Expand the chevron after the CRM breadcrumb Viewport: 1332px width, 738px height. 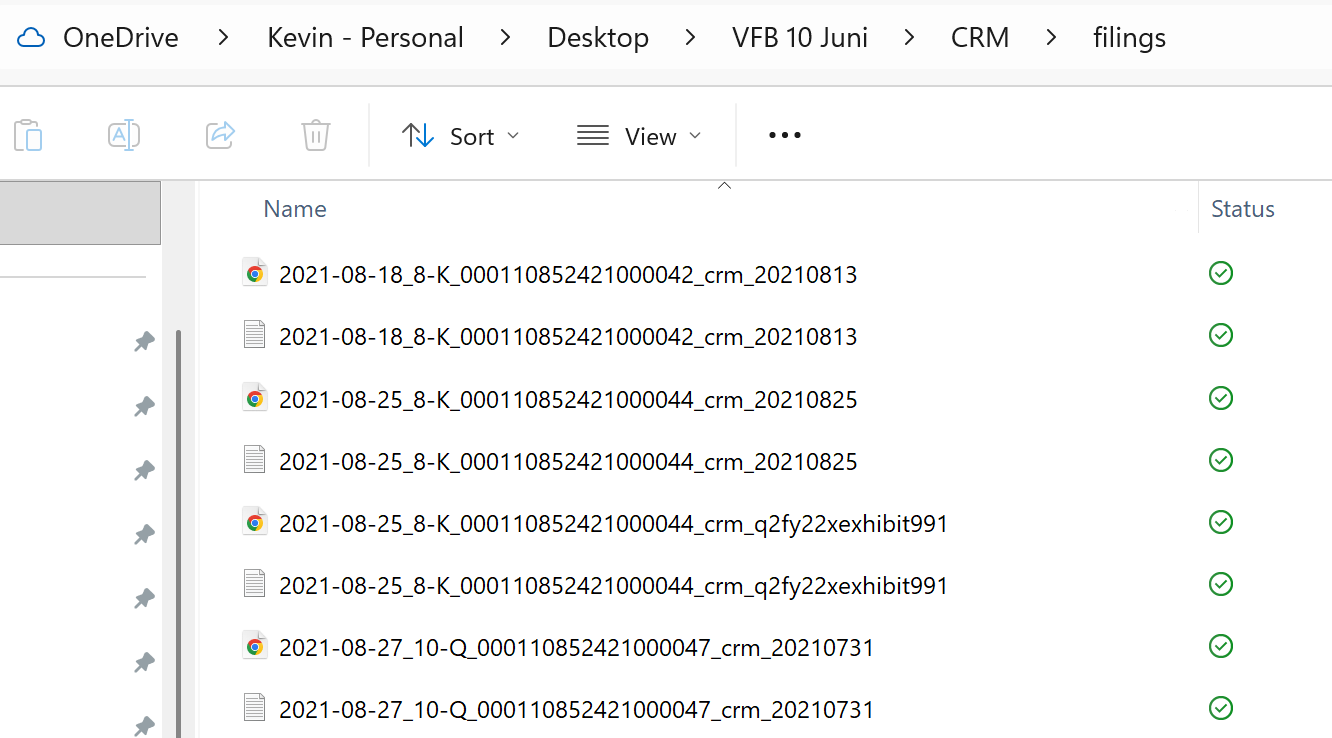coord(1051,38)
